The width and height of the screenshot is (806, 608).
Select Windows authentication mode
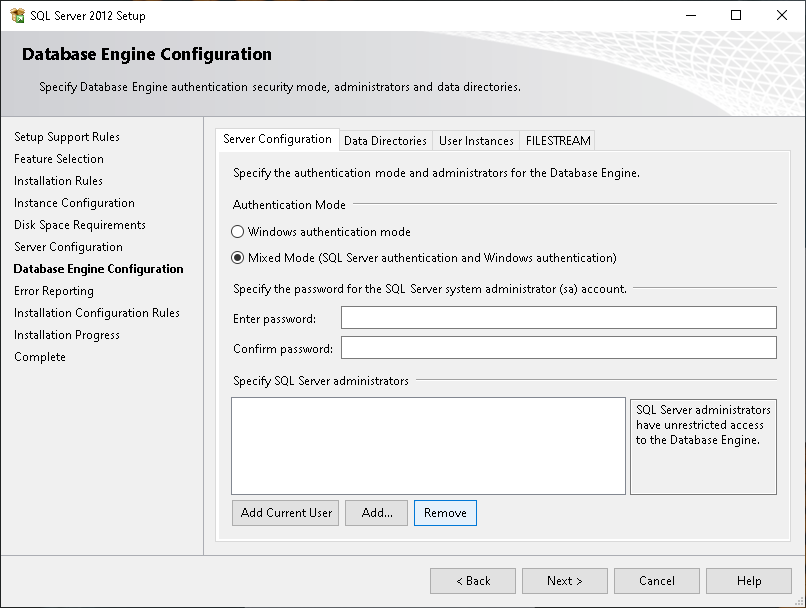(x=237, y=232)
